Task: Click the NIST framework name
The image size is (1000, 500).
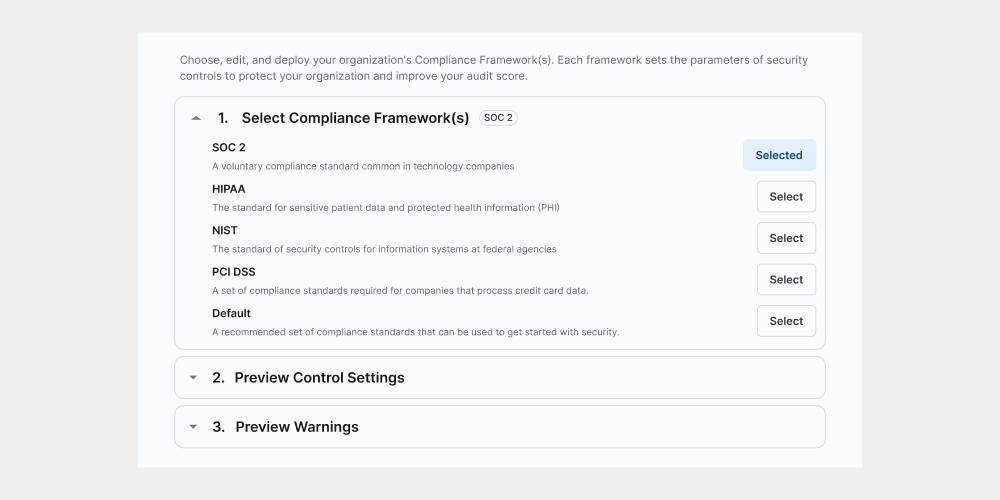Action: coord(225,230)
